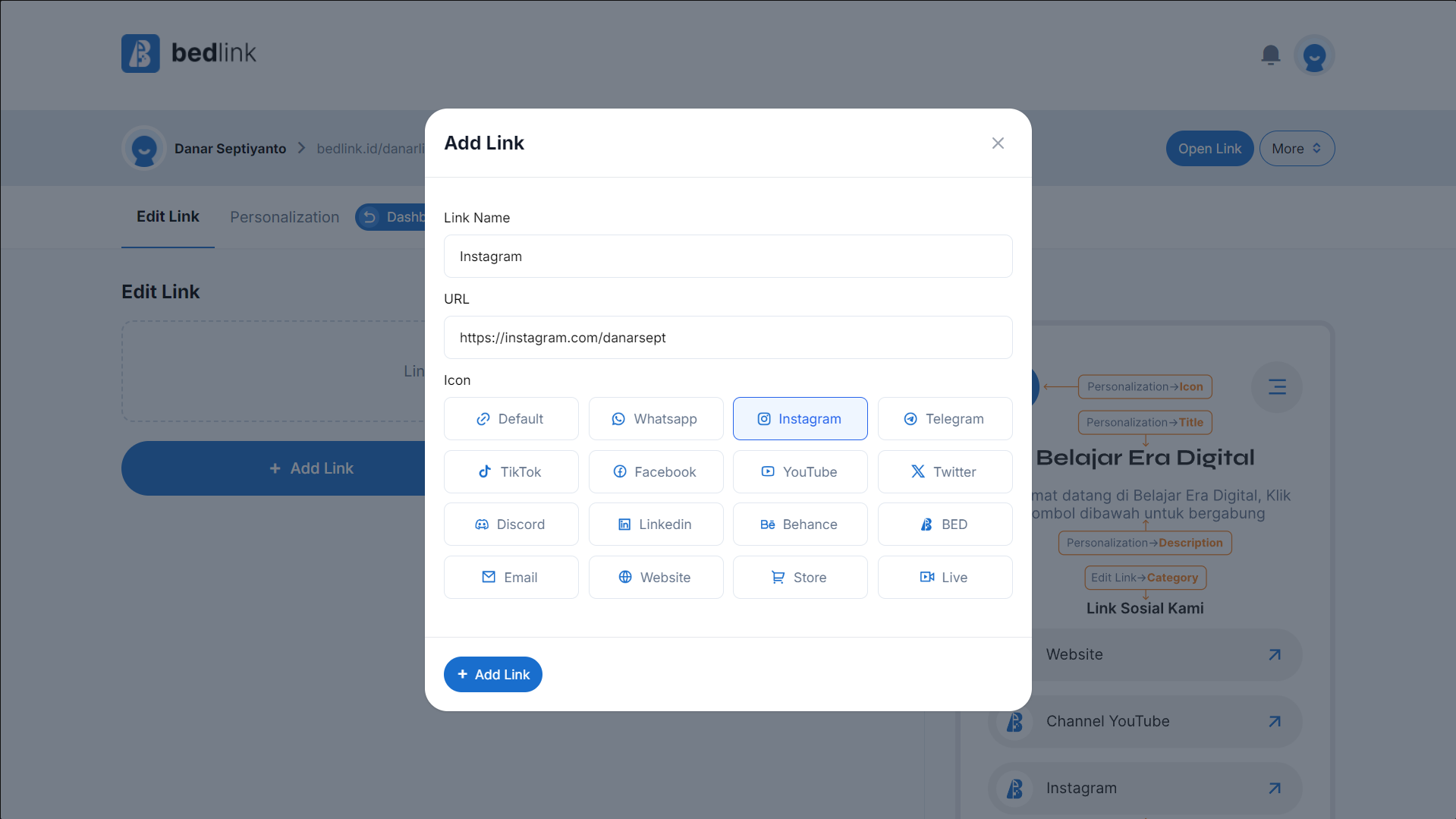This screenshot has width=1456, height=819.
Task: Open the Instagram preview link
Action: 1145,788
